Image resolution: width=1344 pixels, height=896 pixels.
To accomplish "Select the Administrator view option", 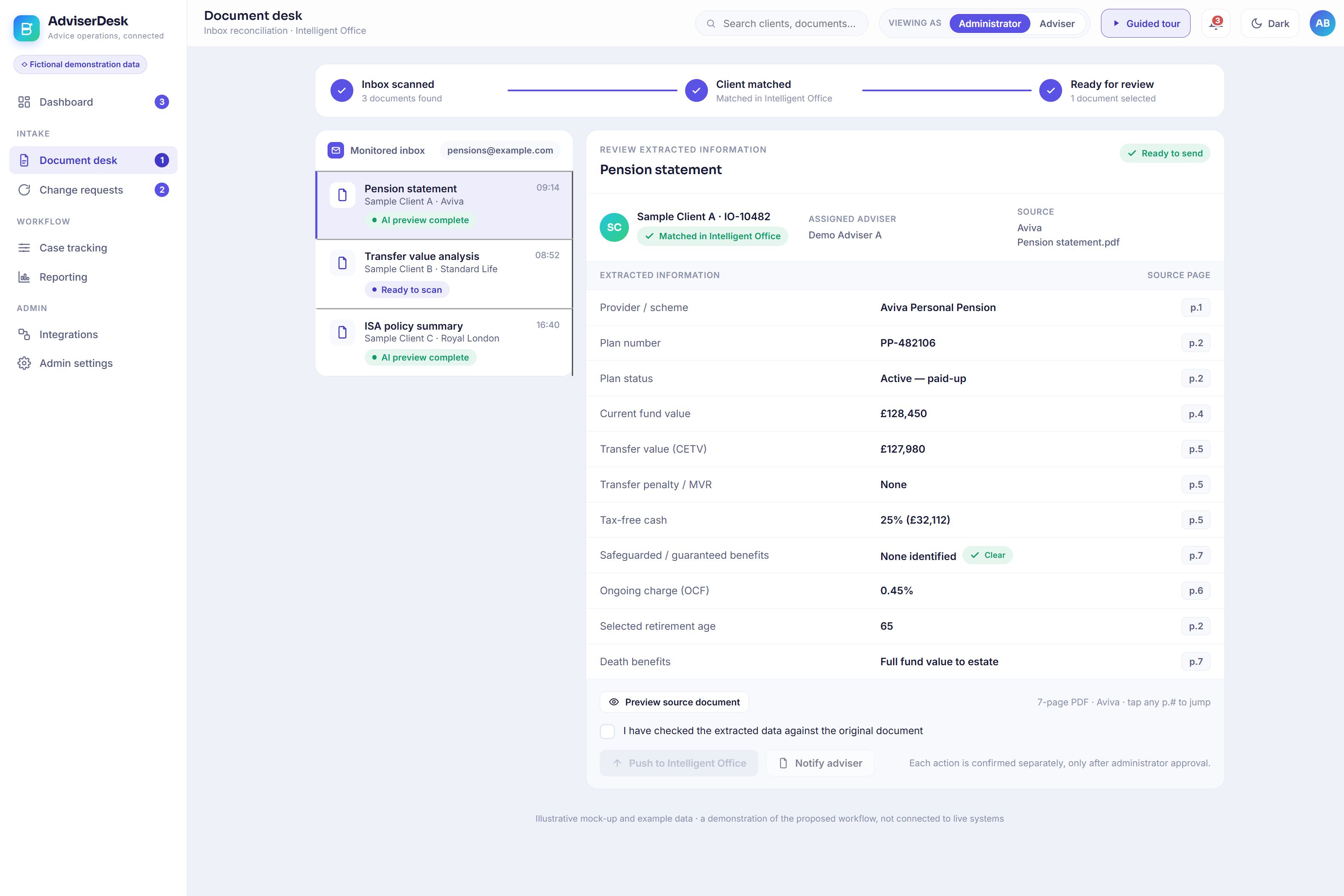I will 989,23.
